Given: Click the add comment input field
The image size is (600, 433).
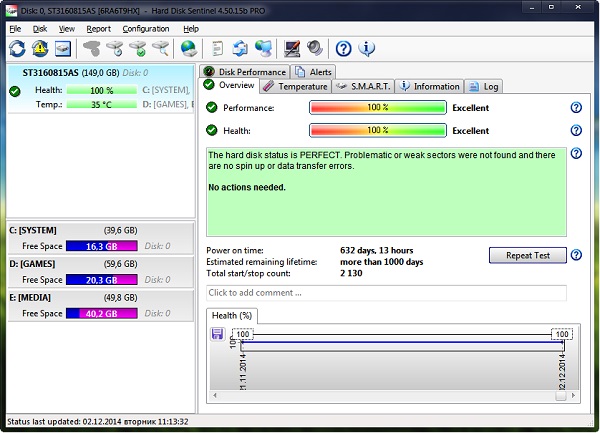Looking at the screenshot, I should point(386,293).
